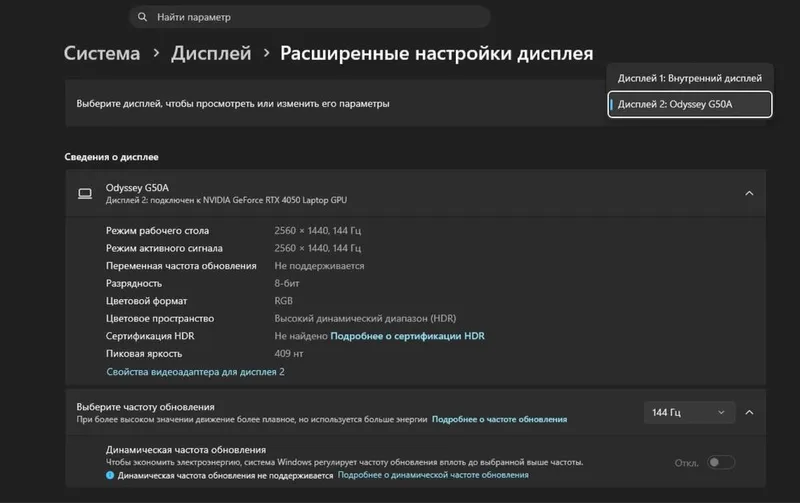The width and height of the screenshot is (800, 503).
Task: Open Подробнее о частоте обновления link
Action: 499,419
